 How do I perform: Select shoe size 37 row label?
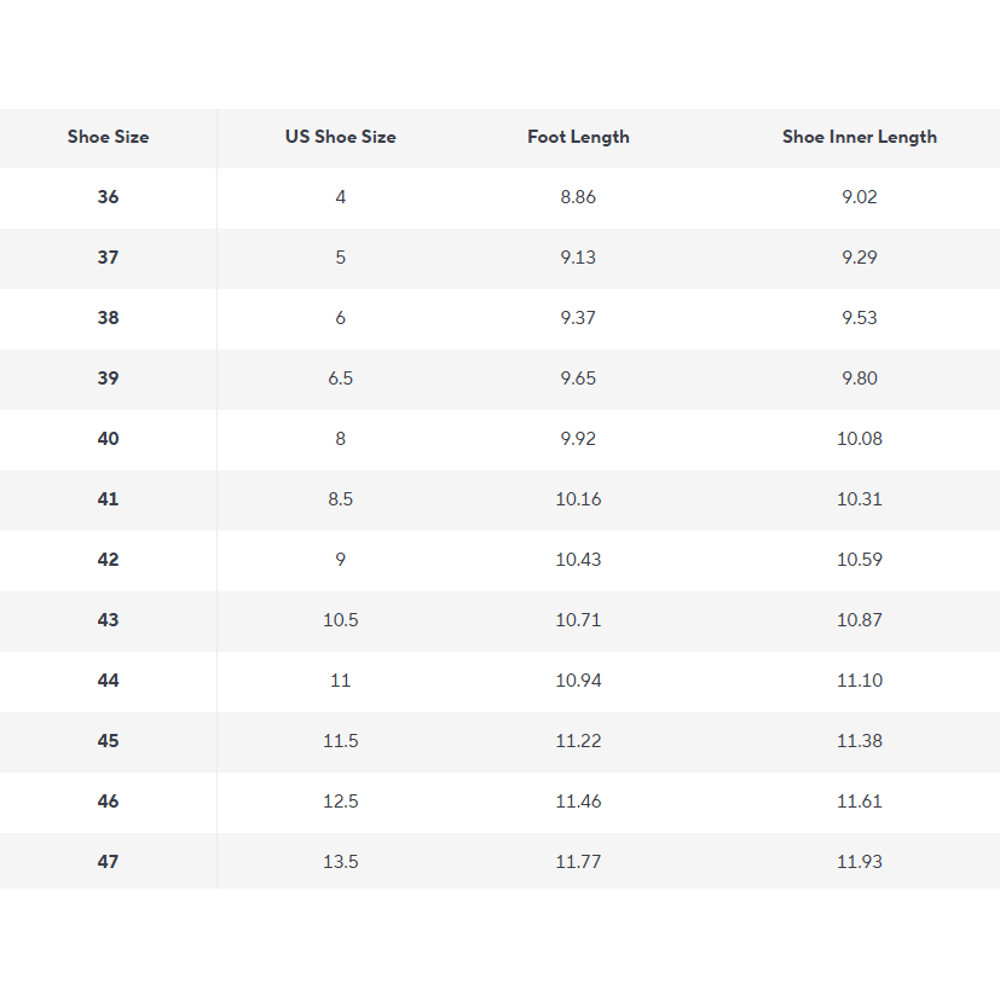108,257
